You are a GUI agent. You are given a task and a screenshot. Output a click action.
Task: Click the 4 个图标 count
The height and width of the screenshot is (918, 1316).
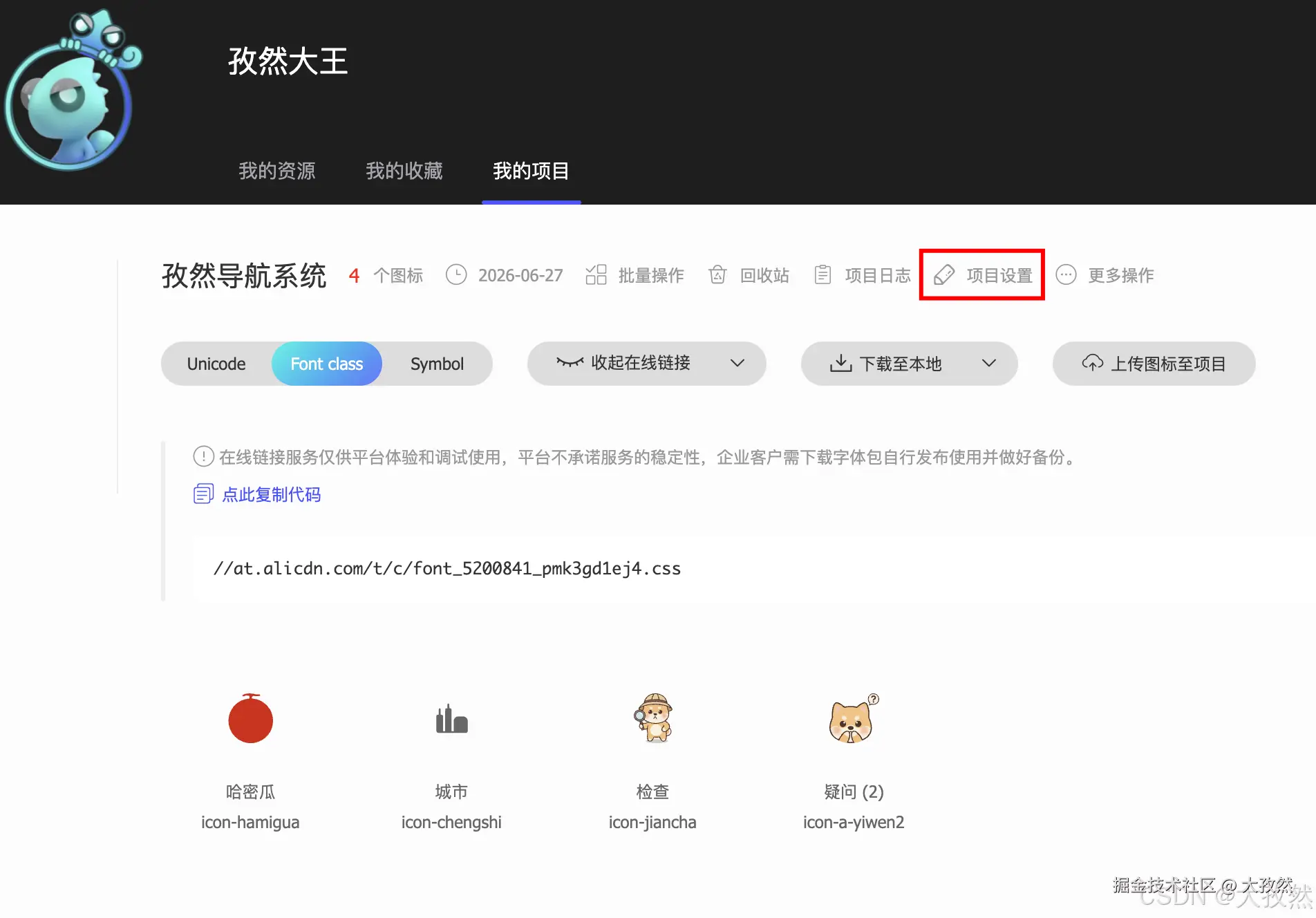point(386,275)
